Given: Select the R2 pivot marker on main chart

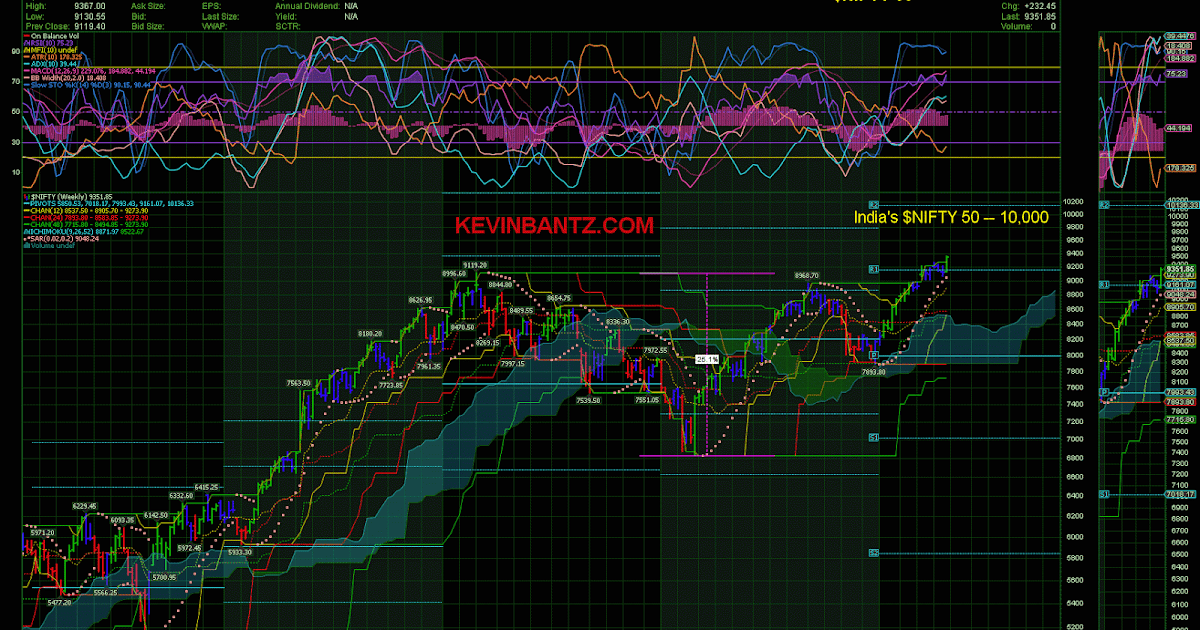Looking at the screenshot, I should tap(873, 203).
